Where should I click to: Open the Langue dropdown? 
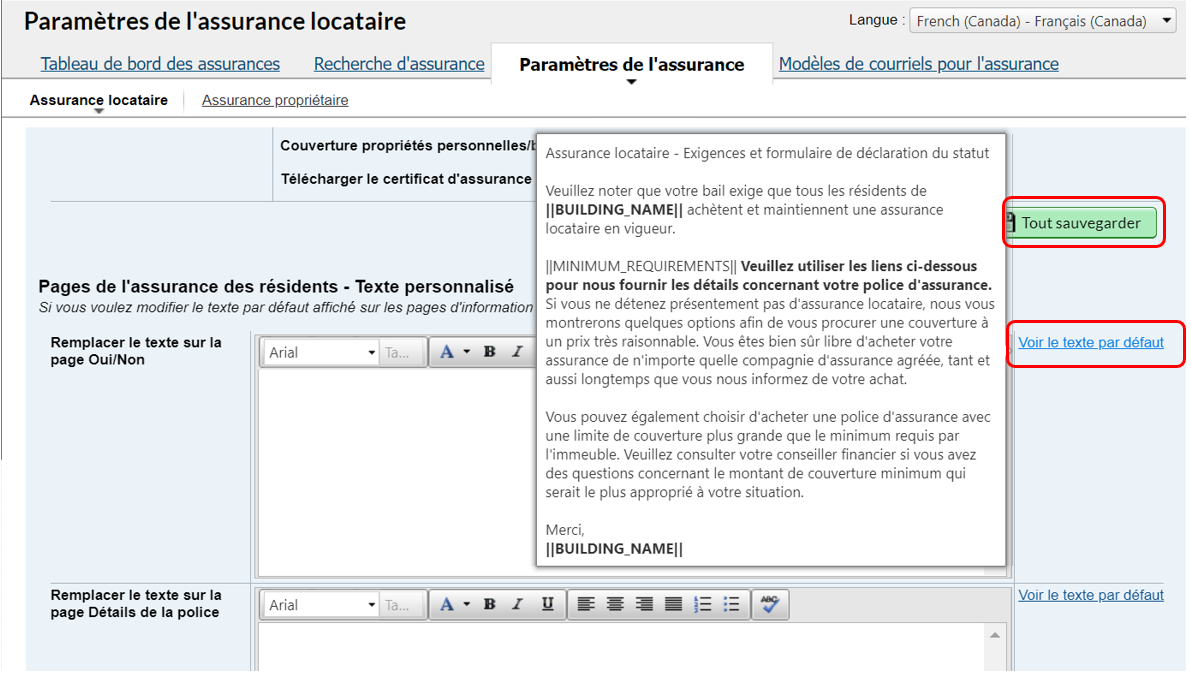click(1044, 21)
